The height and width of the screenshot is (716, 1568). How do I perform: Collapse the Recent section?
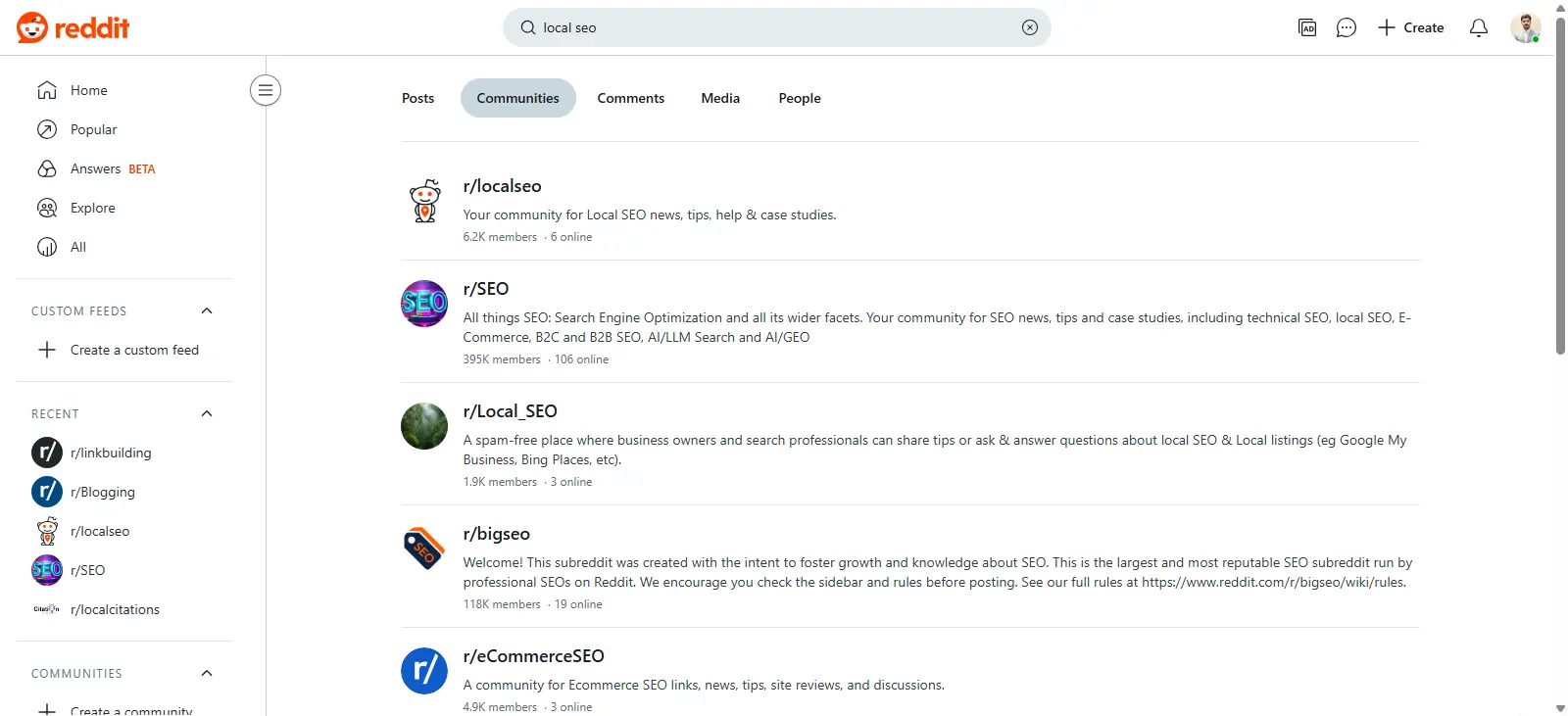click(x=207, y=413)
